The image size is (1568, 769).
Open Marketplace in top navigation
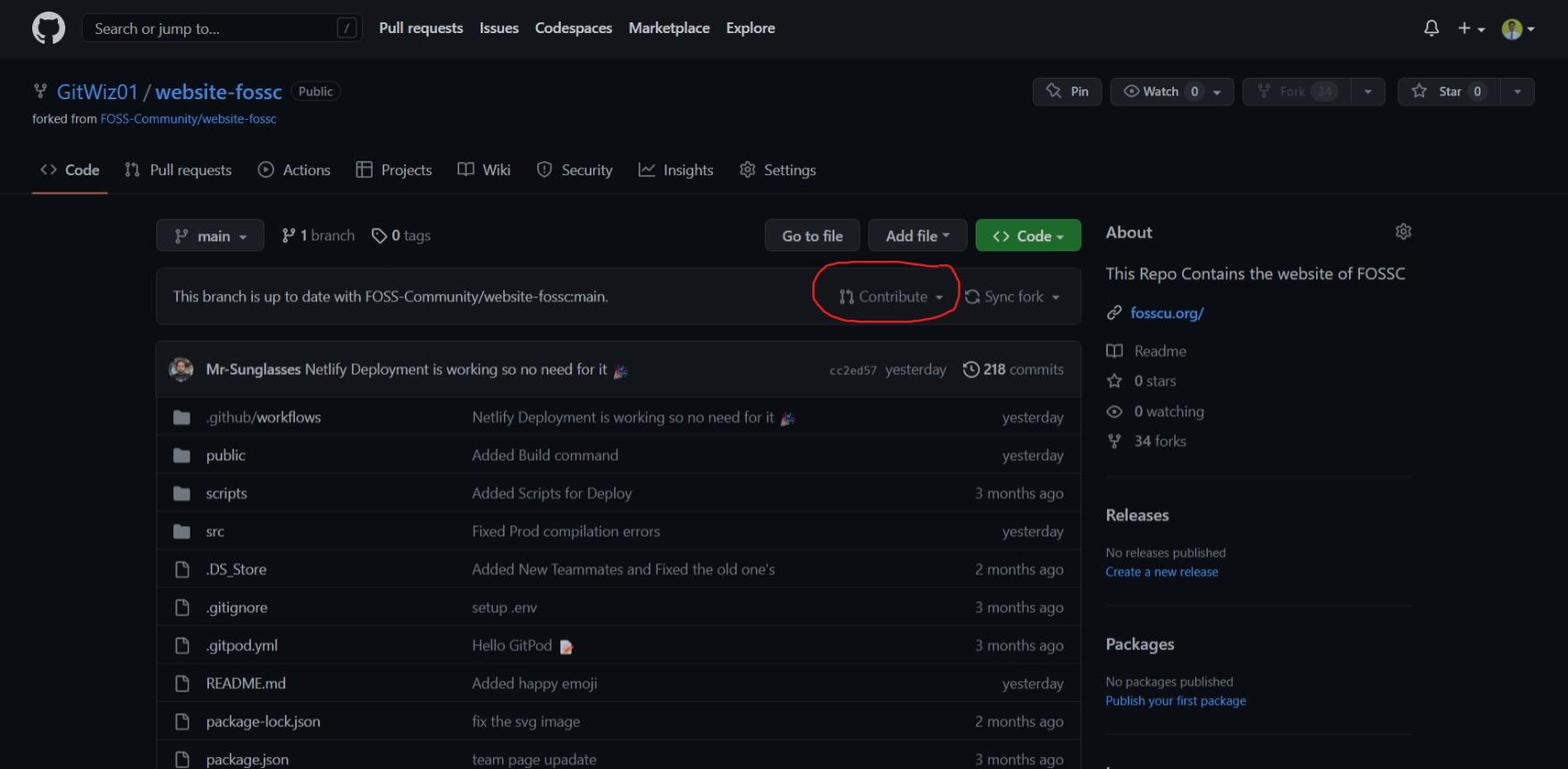(x=669, y=28)
